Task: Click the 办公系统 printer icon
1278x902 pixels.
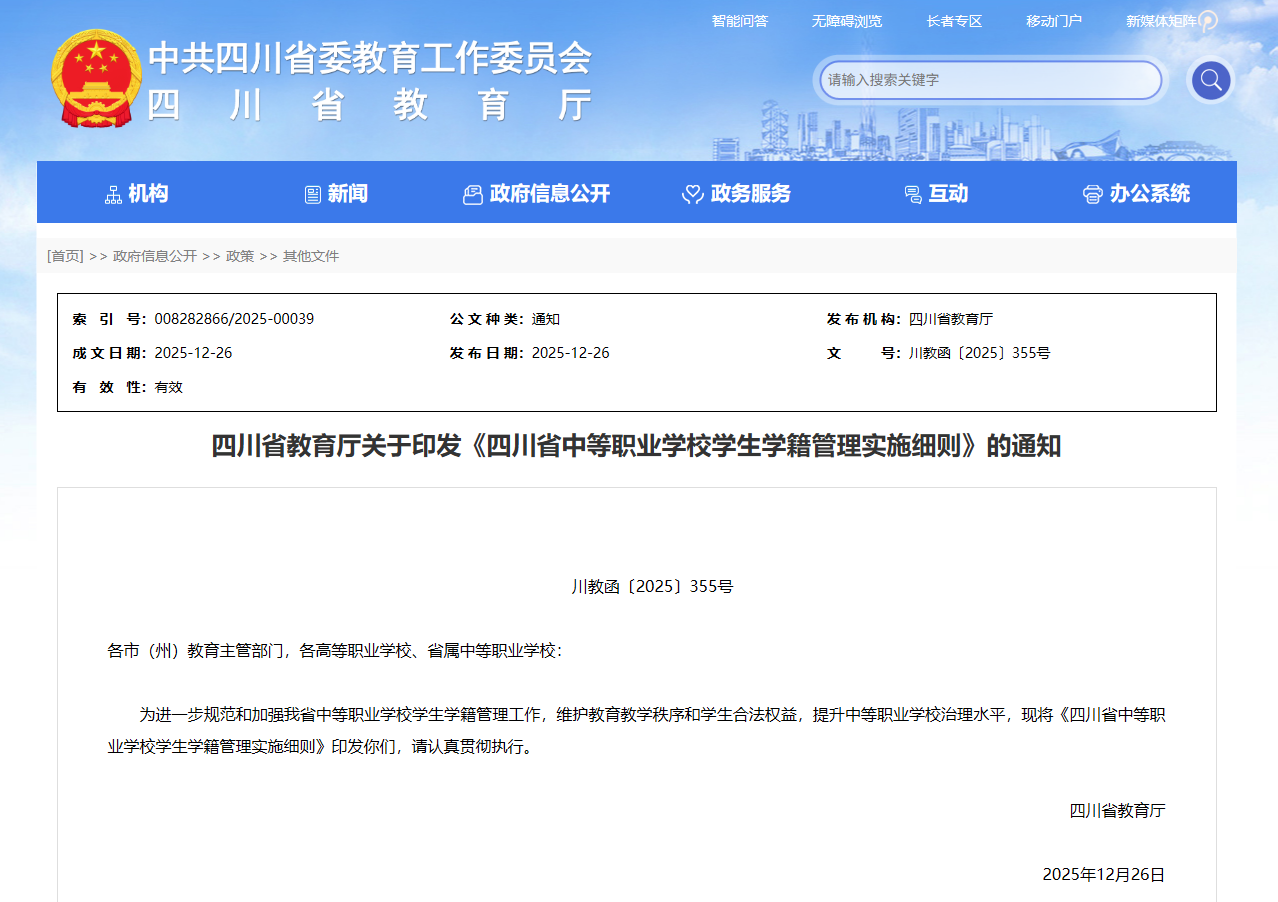Action: point(1092,195)
